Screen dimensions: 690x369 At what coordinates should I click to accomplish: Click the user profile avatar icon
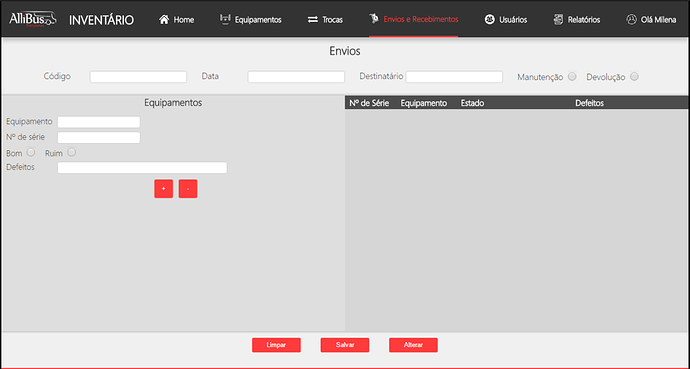[x=631, y=19]
